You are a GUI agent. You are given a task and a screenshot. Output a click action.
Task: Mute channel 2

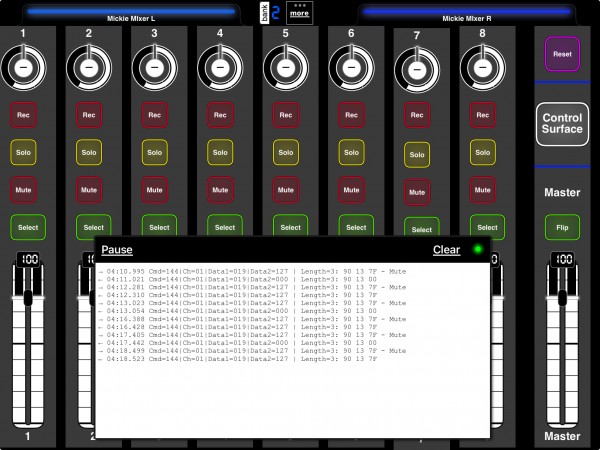(89, 190)
